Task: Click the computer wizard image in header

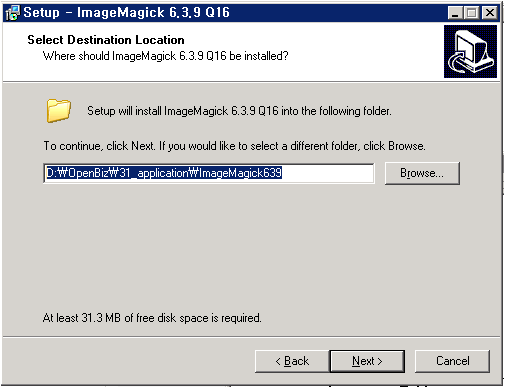Action: [x=470, y=52]
